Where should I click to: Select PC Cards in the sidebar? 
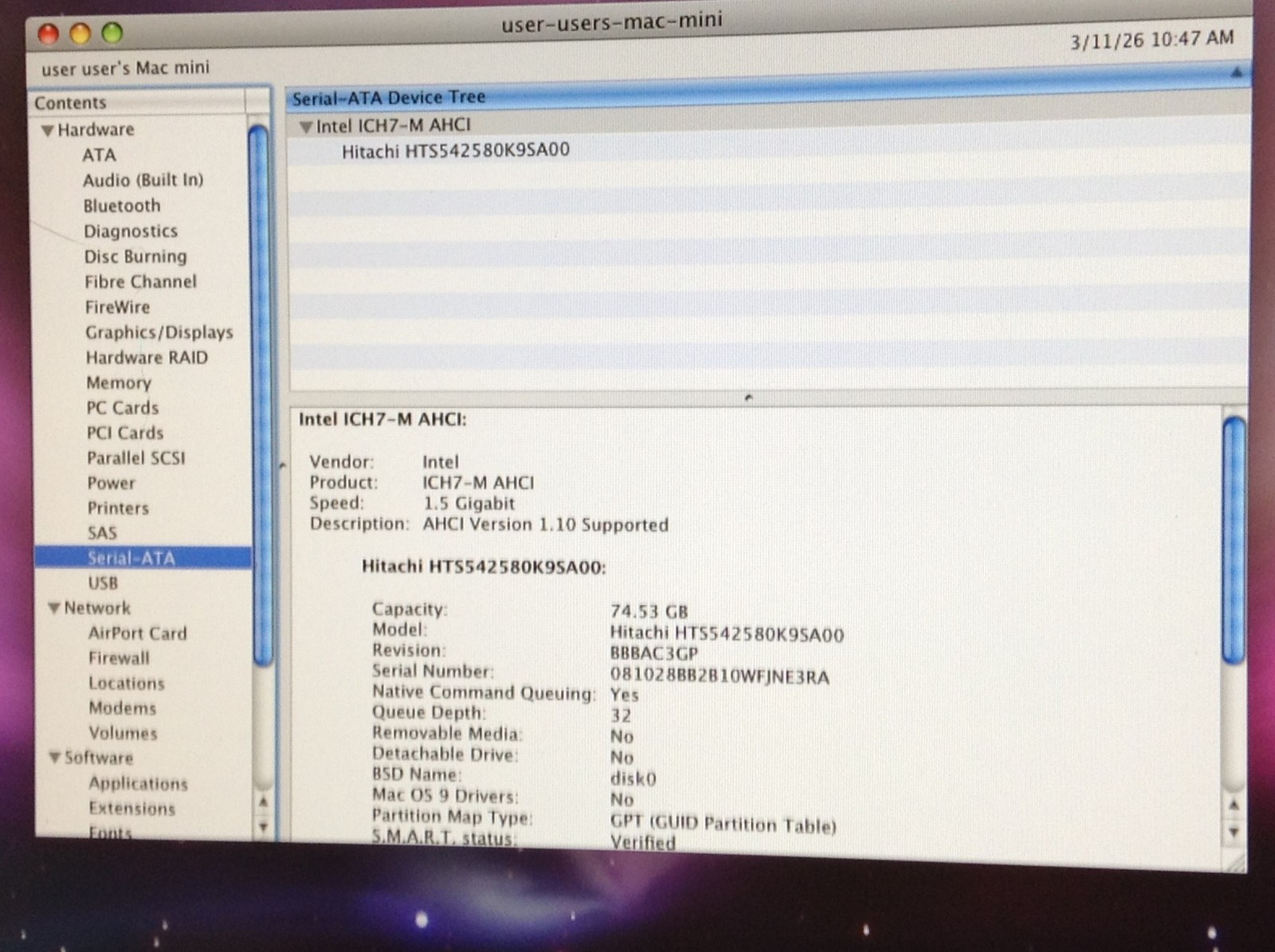coord(123,408)
